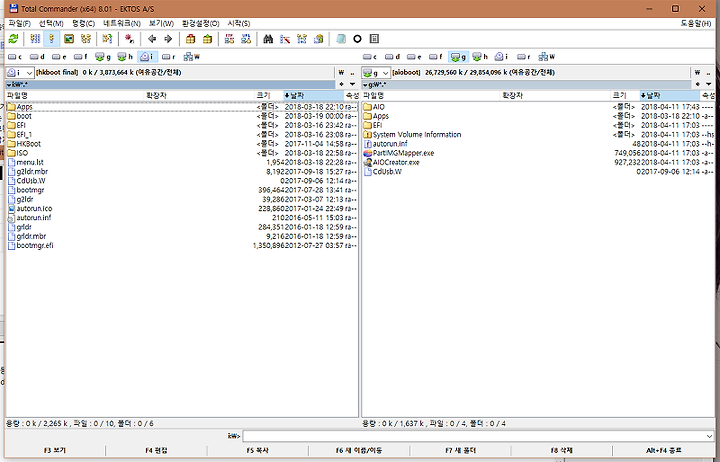Toggle the full details view toolbar icon

pos(52,39)
